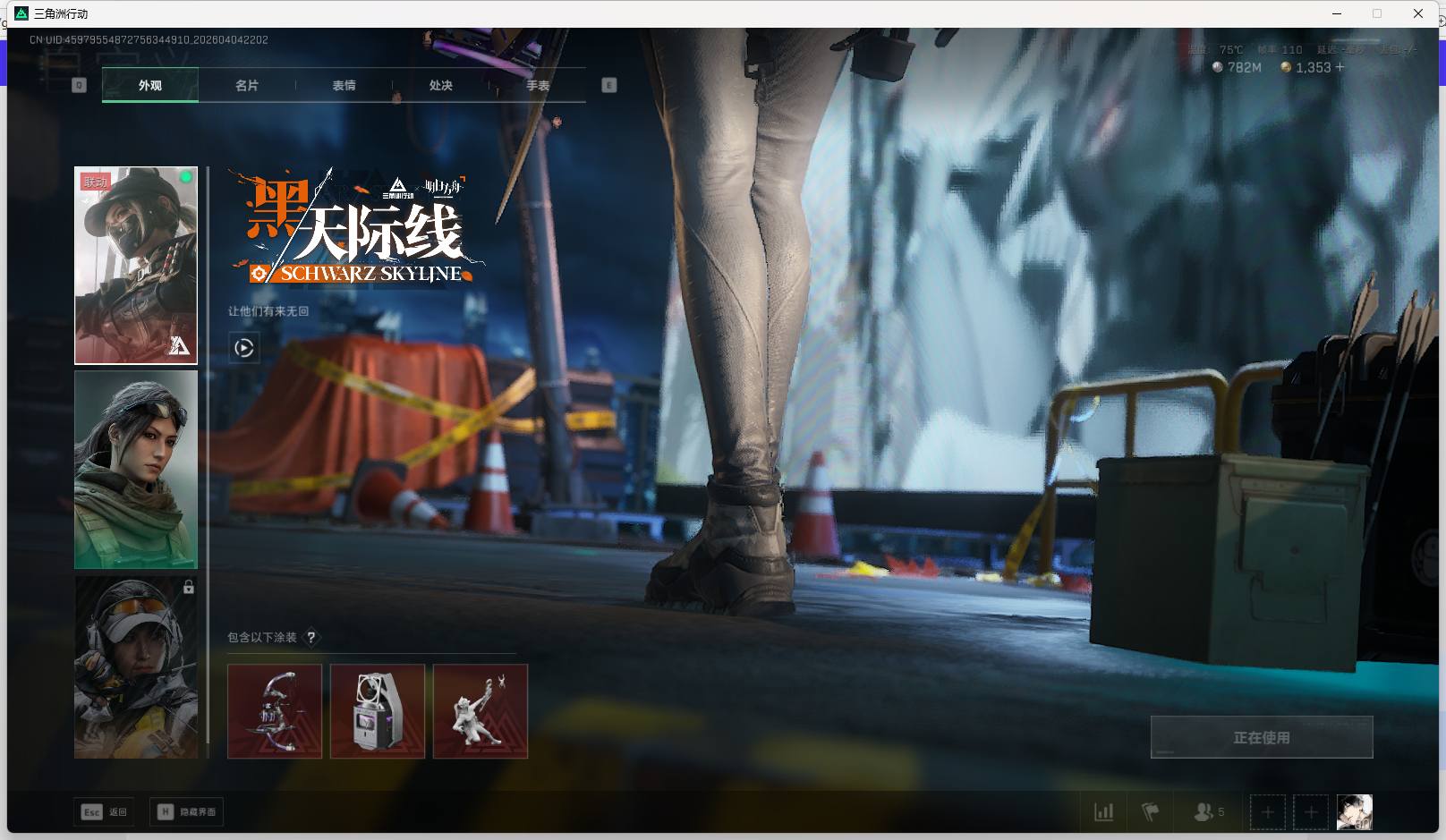Select the 表情 tab
1446x840 pixels.
344,85
